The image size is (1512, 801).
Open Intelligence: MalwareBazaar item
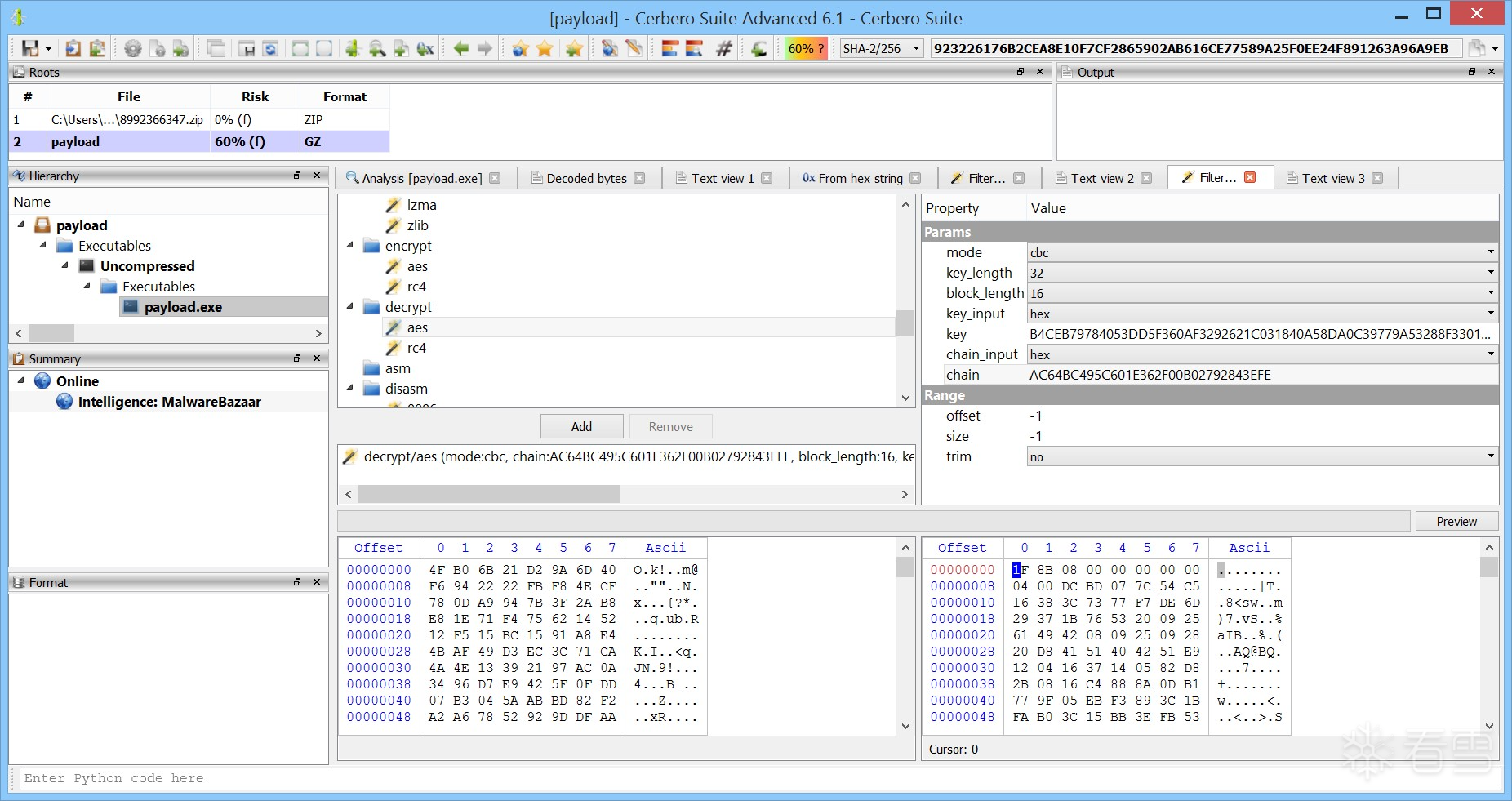tap(169, 402)
